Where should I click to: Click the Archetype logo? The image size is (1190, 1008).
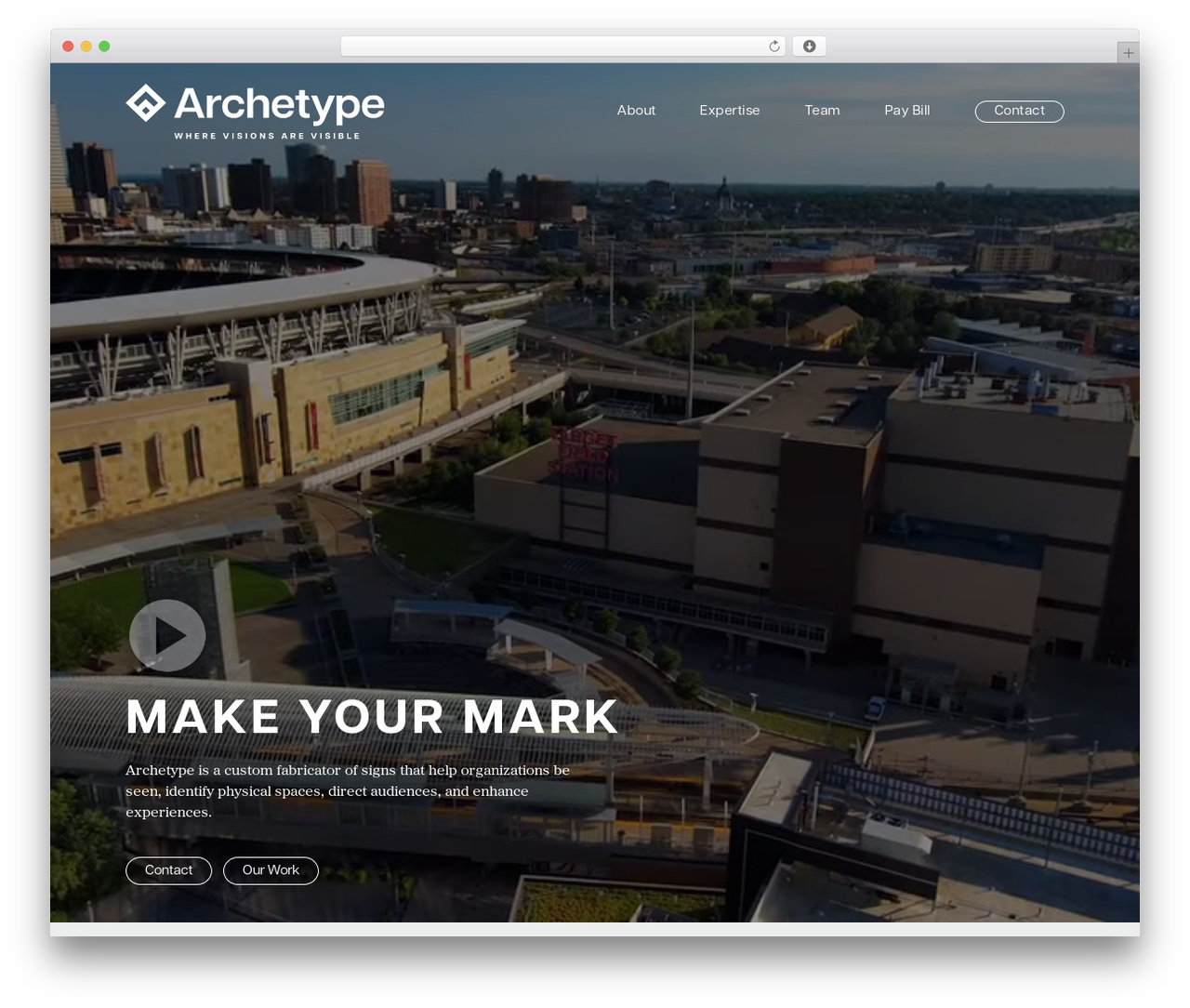[255, 112]
